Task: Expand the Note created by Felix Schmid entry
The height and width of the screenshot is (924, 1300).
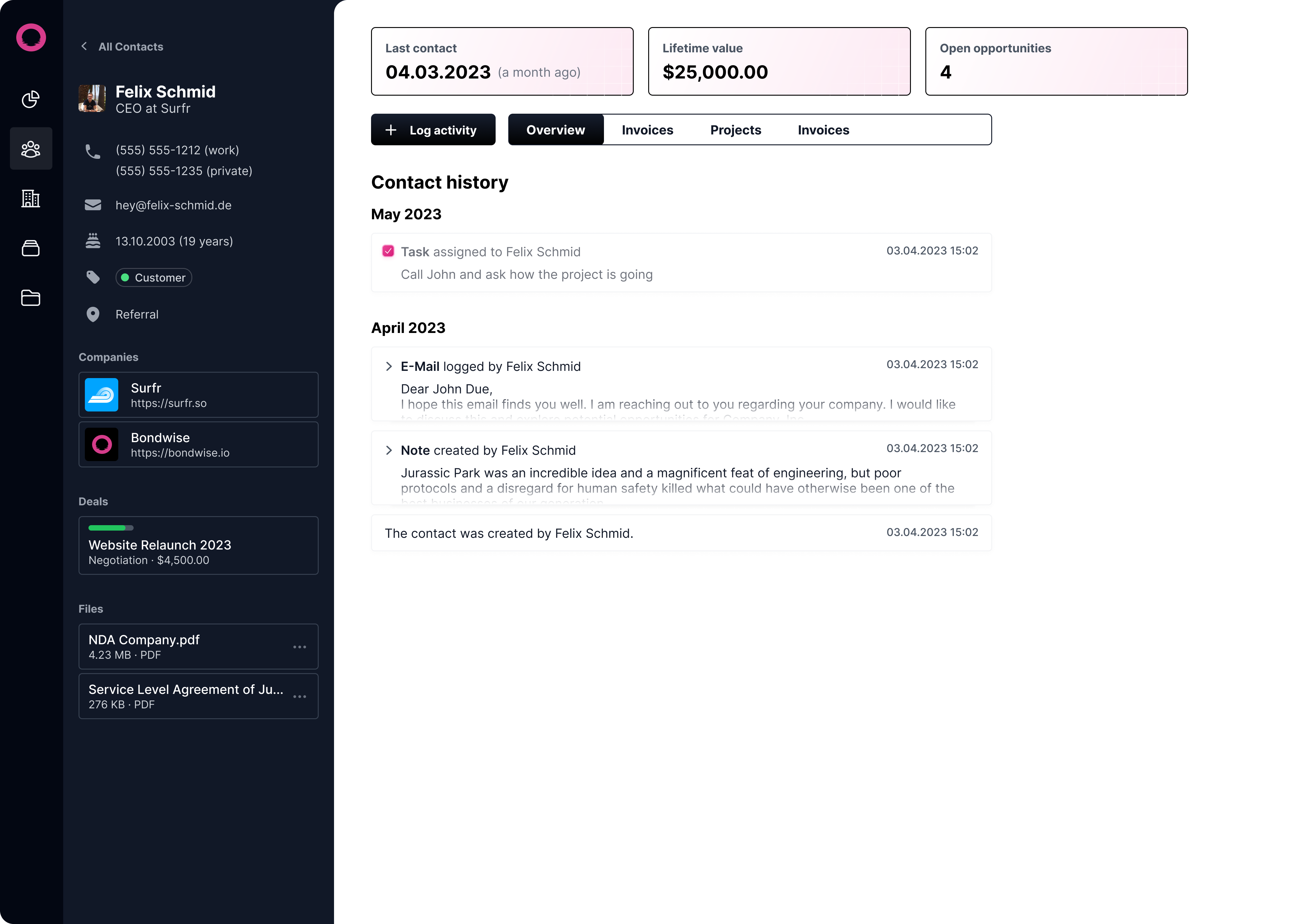Action: (389, 450)
